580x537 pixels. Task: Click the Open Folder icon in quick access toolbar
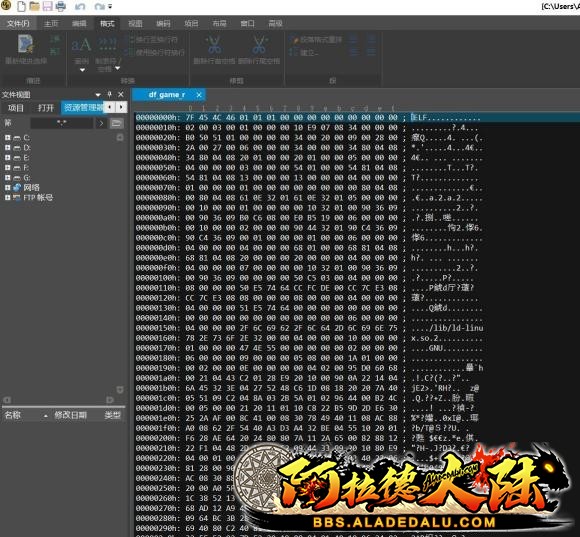pyautogui.click(x=34, y=6)
